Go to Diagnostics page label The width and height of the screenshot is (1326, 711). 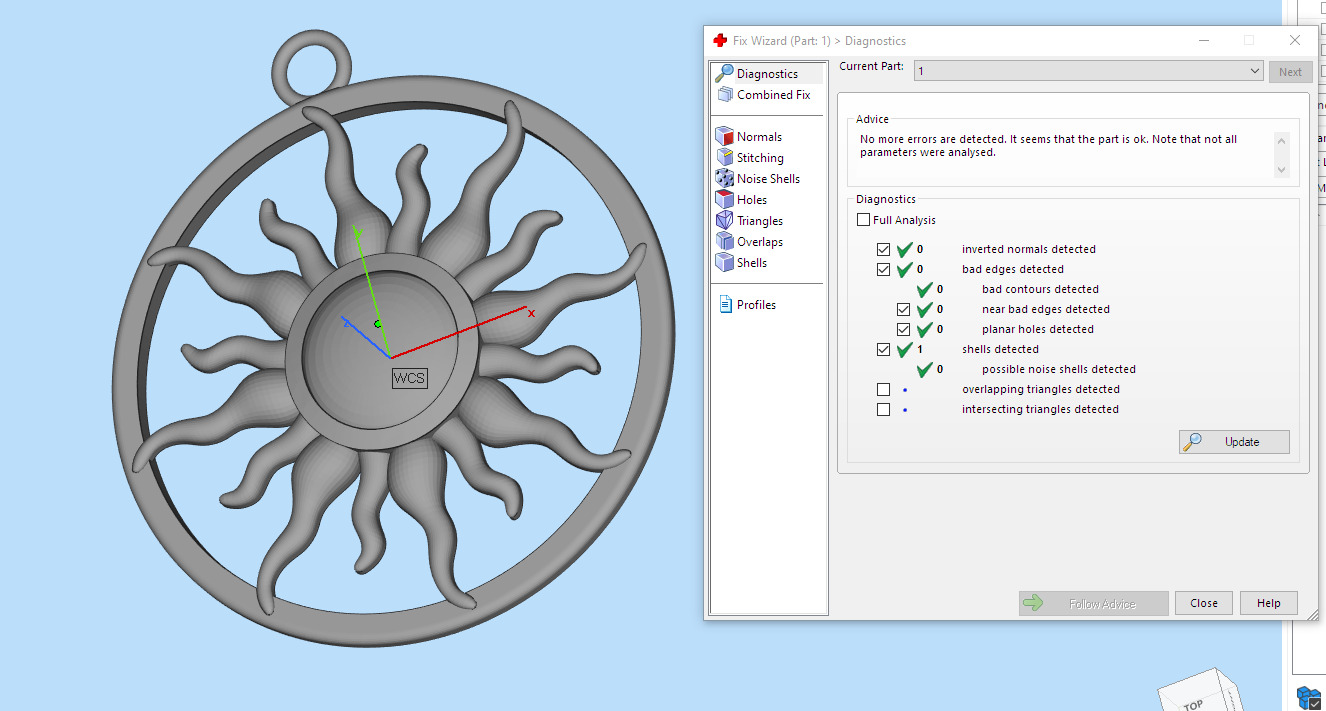tap(767, 73)
